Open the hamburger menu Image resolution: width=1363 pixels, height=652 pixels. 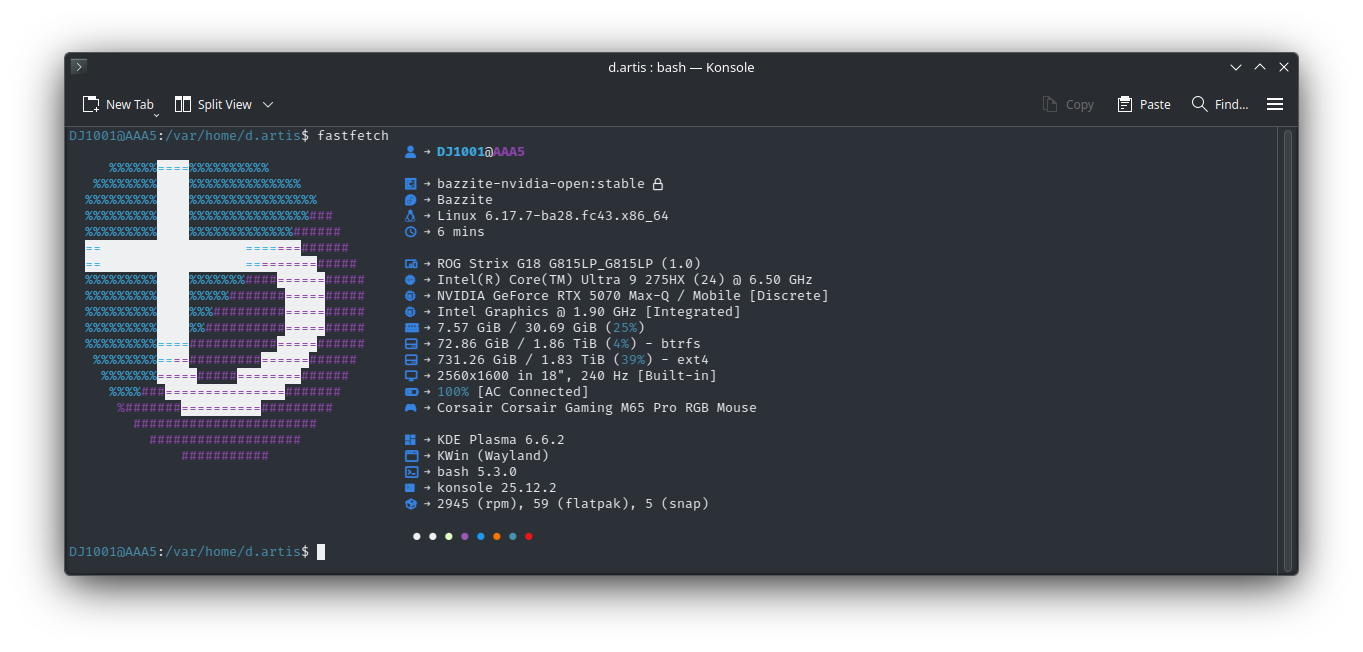point(1275,104)
